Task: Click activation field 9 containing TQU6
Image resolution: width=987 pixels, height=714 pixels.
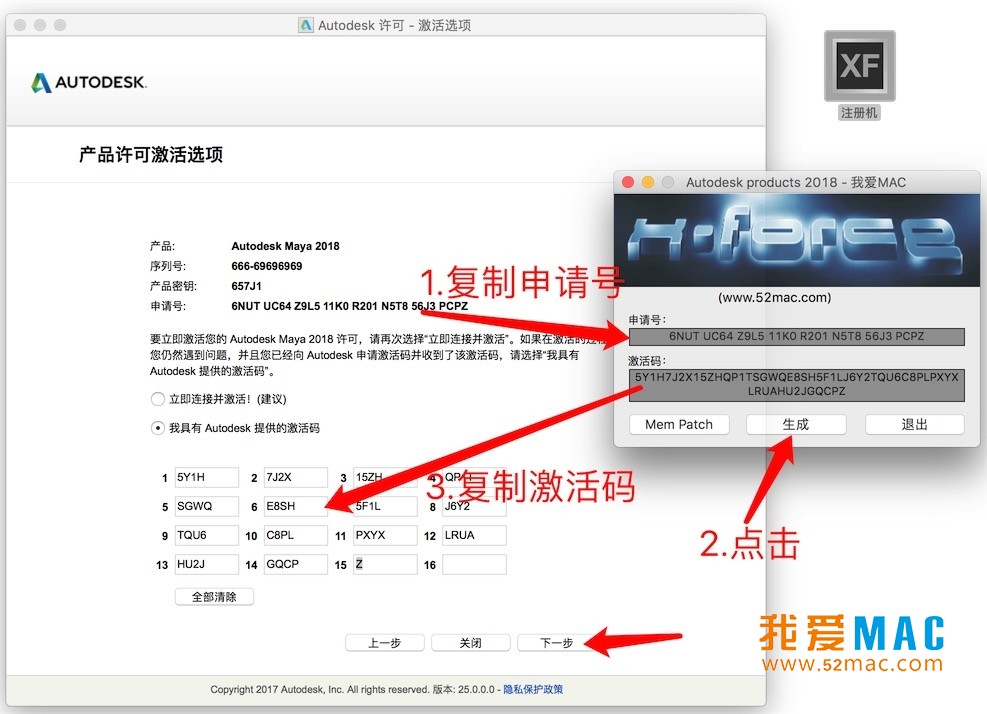Action: click(x=206, y=535)
